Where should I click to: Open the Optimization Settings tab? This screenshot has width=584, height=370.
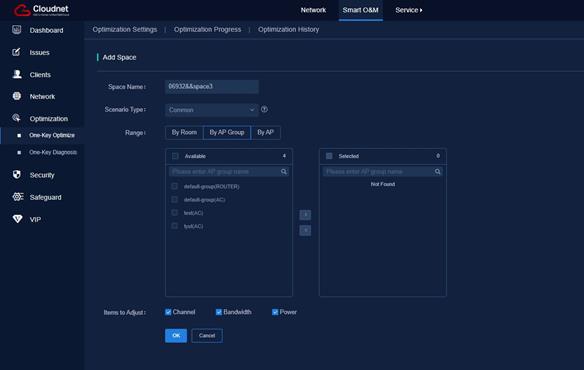(125, 29)
